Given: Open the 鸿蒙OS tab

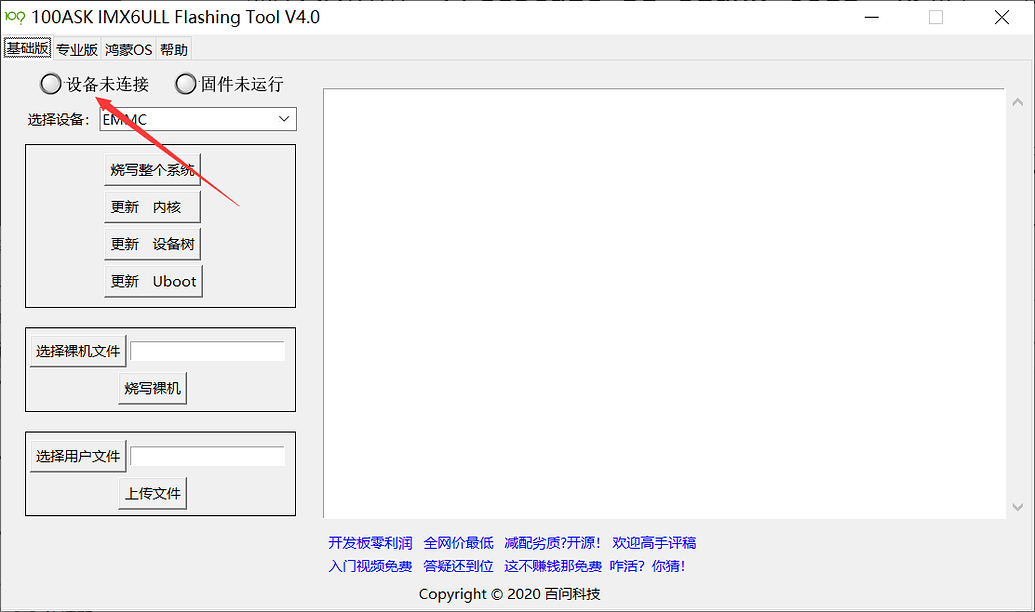Looking at the screenshot, I should tap(128, 50).
